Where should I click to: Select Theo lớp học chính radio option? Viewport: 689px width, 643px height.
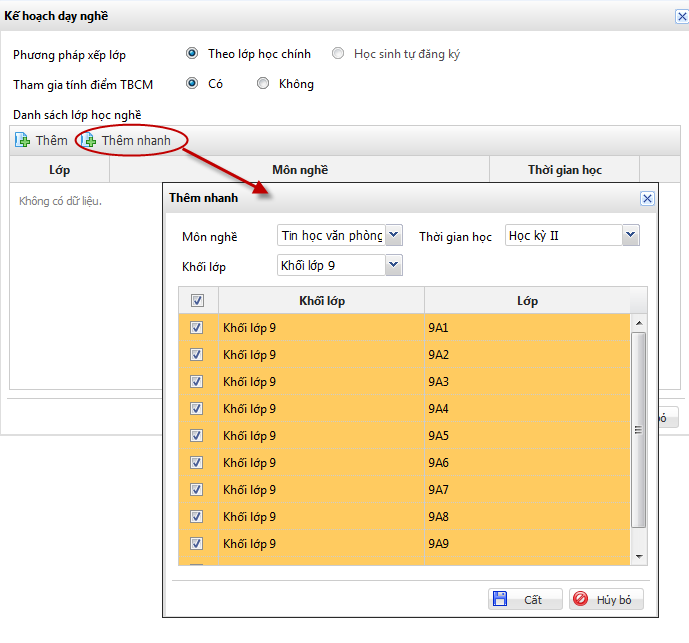click(192, 54)
